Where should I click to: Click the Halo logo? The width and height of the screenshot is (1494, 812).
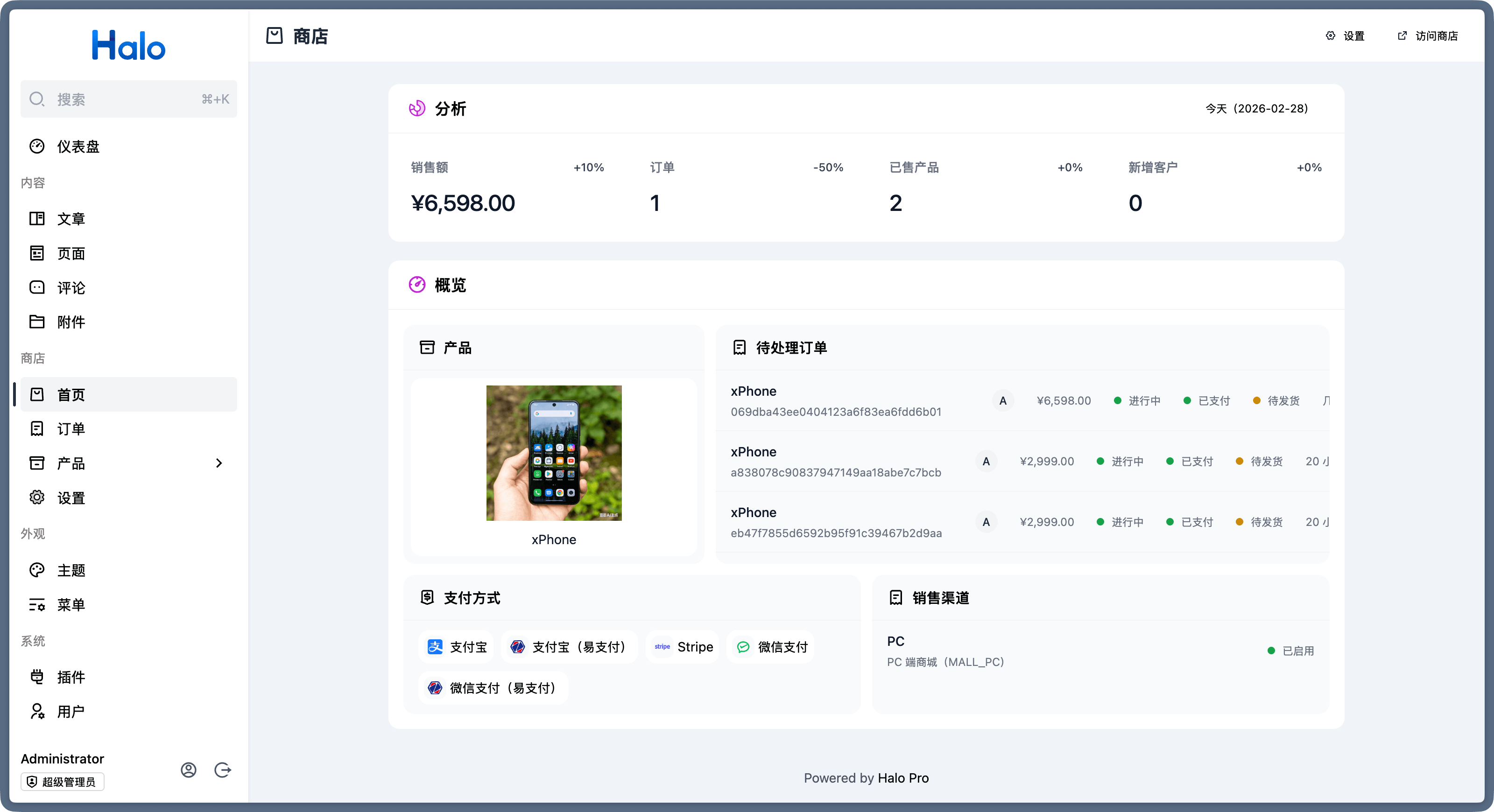point(128,45)
